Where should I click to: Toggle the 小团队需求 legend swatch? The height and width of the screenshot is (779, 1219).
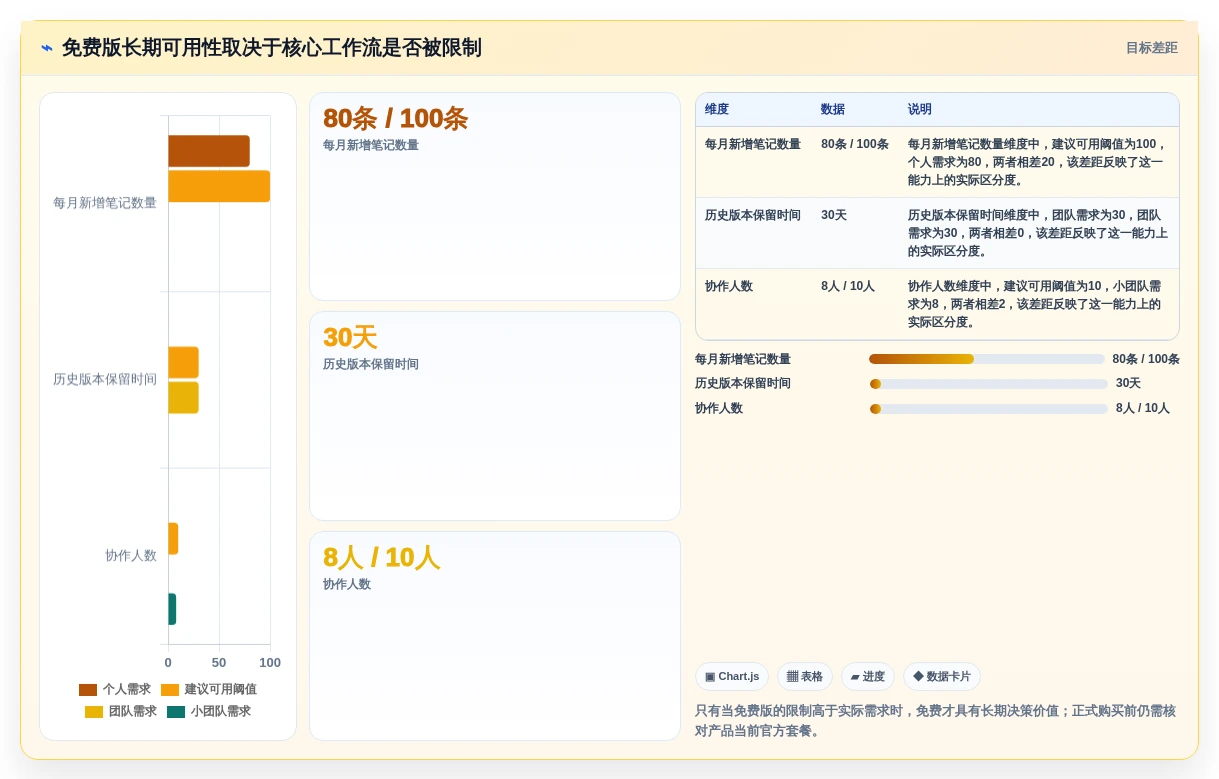tap(176, 712)
